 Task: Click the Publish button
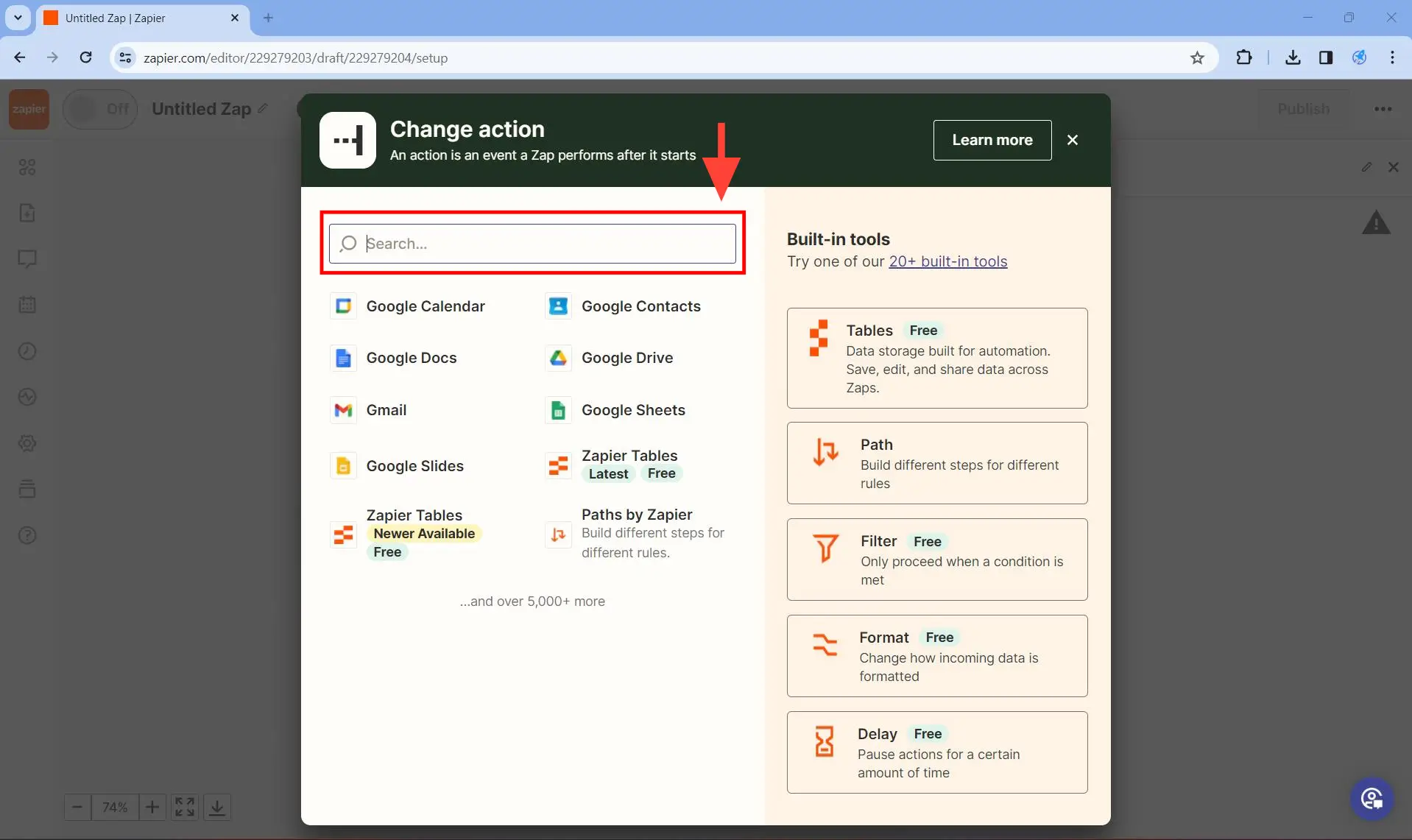click(x=1303, y=109)
